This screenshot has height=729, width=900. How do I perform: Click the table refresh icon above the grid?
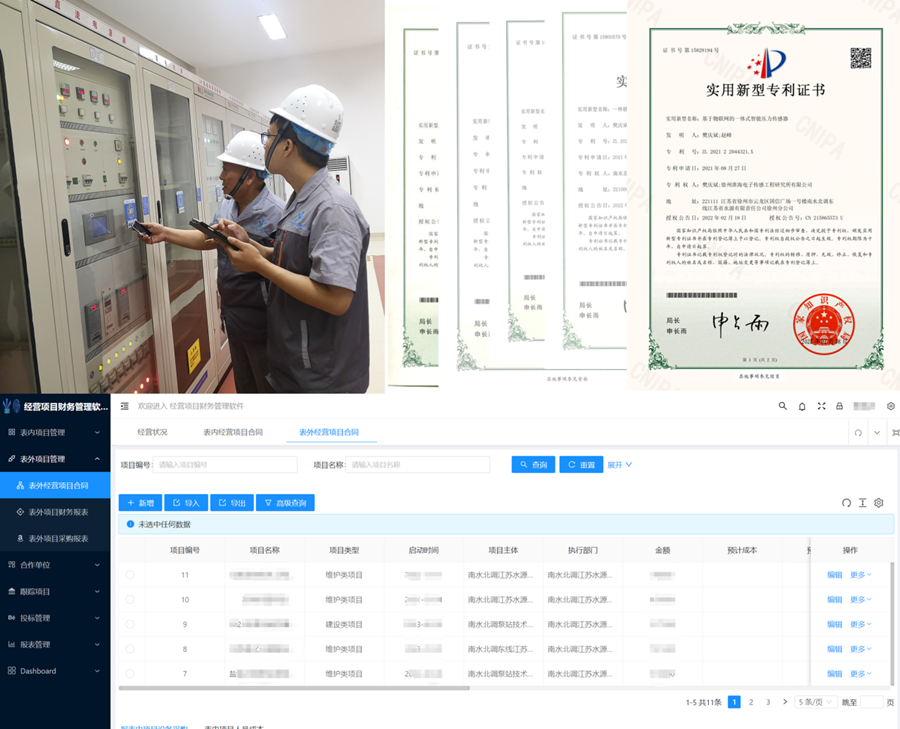click(846, 503)
